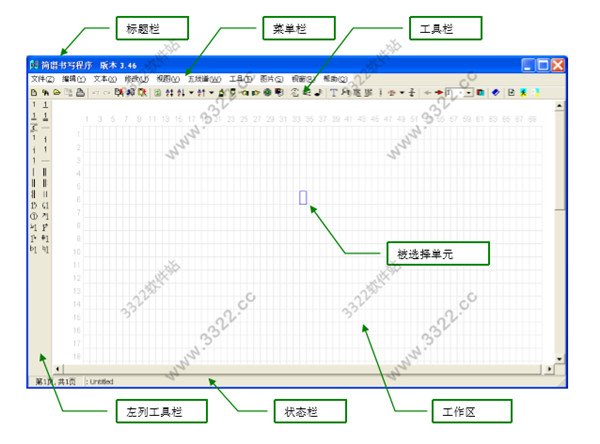Open the 帮助 menu

point(335,79)
